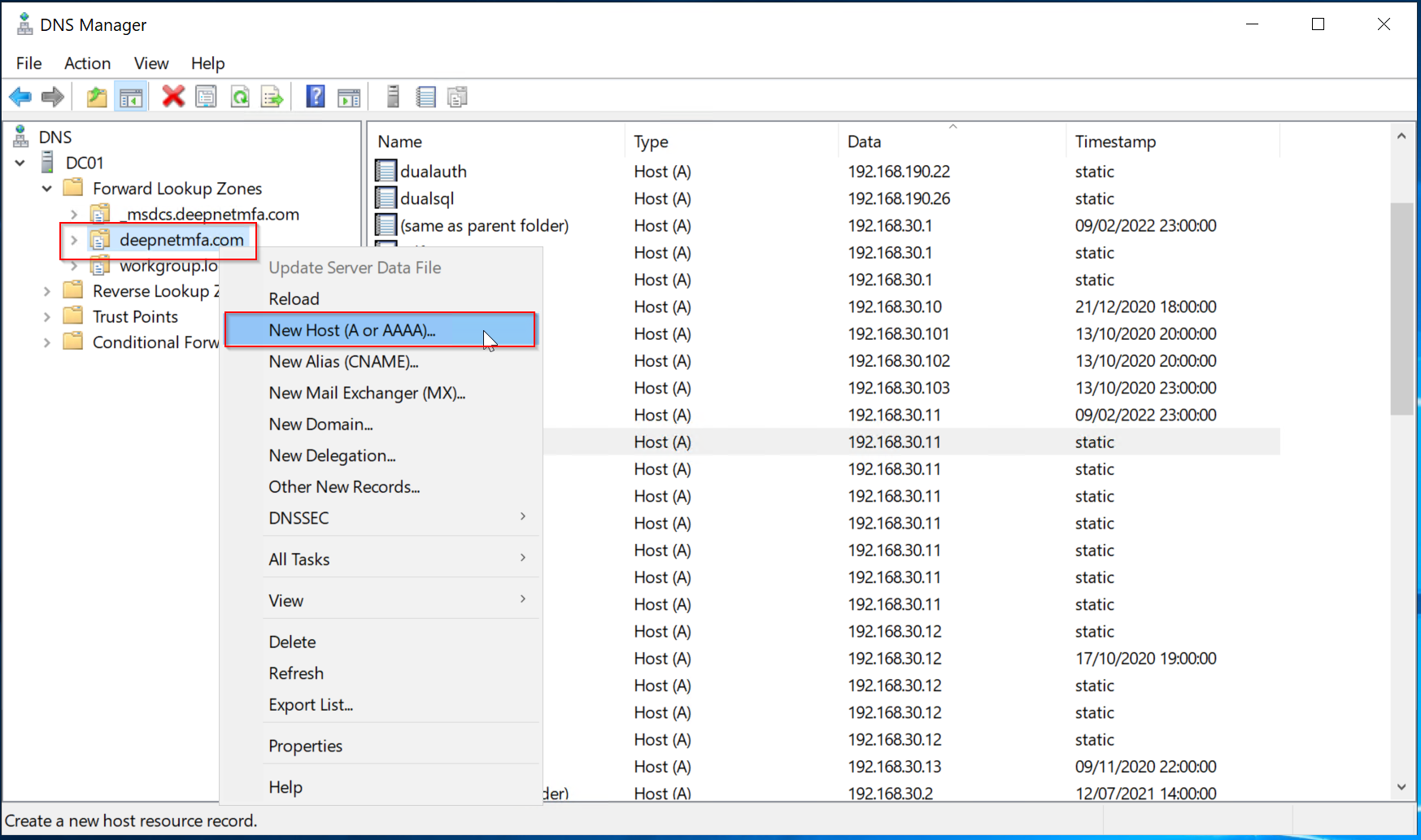Screen dimensions: 1421x840
Task: Click the red Delete X toolbar icon
Action: click(x=172, y=97)
